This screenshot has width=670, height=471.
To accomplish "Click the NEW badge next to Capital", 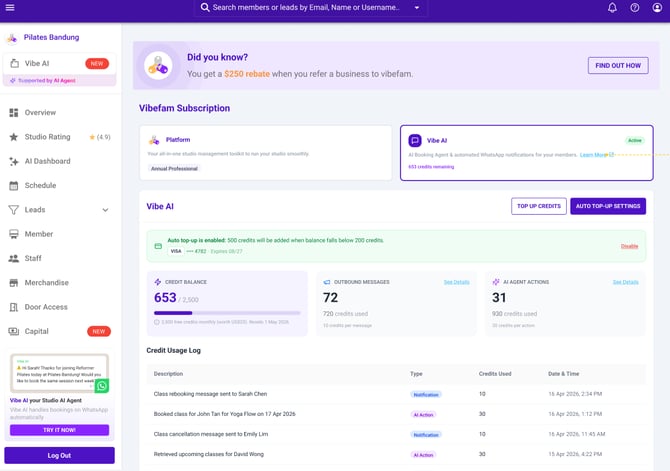I will click(x=99, y=331).
